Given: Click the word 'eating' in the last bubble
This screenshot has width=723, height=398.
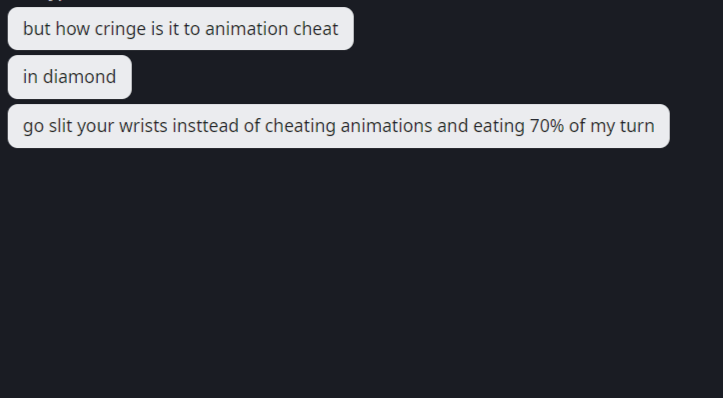Looking at the screenshot, I should [x=499, y=126].
